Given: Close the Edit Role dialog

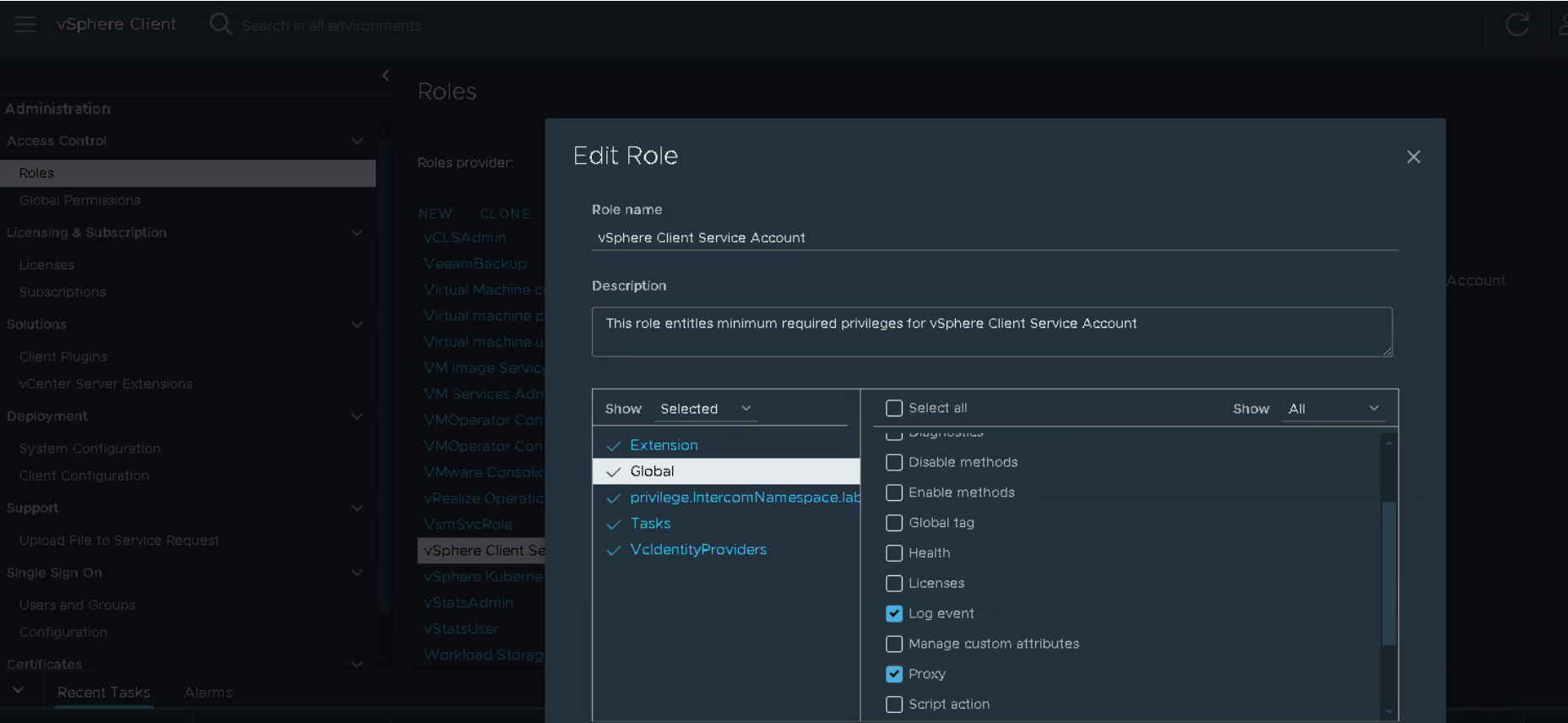Looking at the screenshot, I should (1413, 157).
